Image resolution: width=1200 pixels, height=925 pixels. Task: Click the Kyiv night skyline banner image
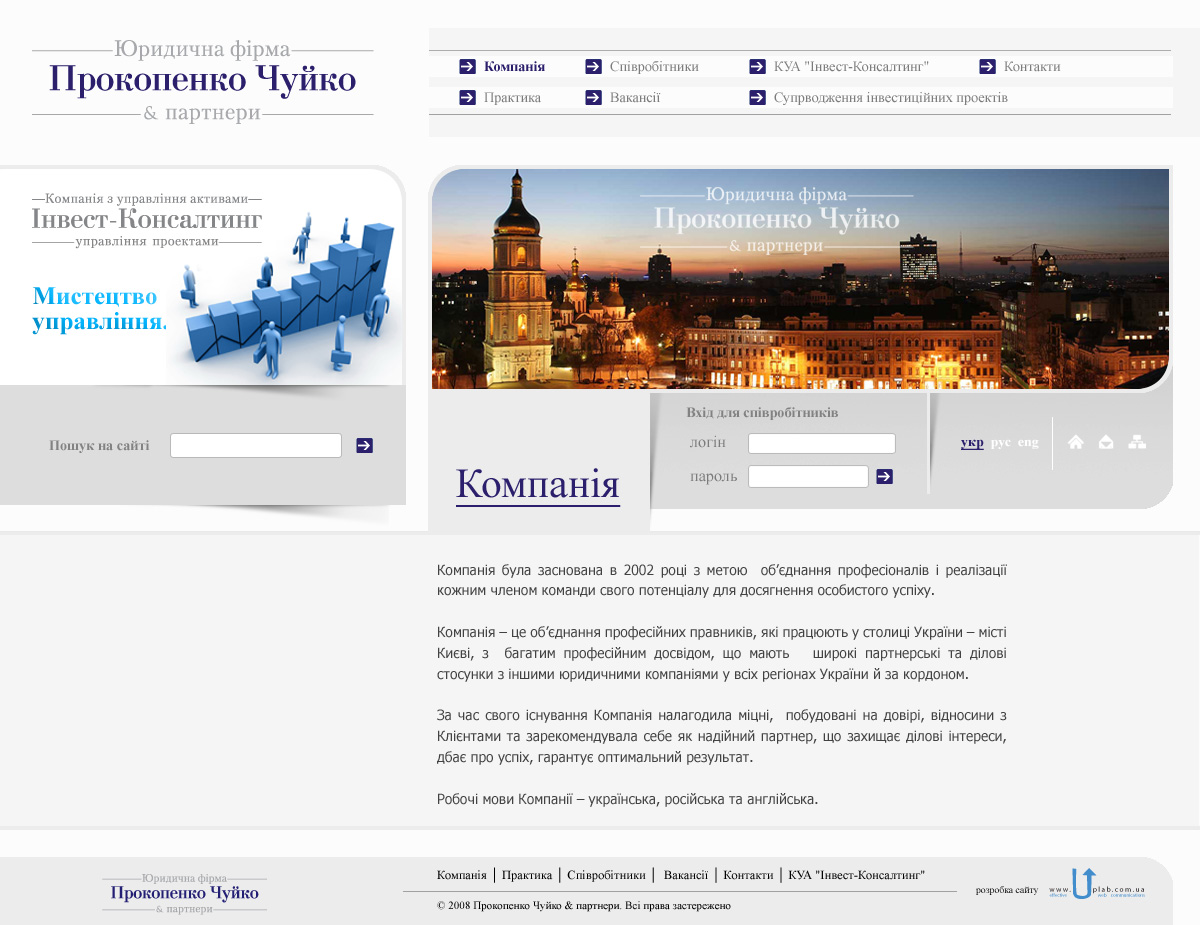tap(800, 279)
